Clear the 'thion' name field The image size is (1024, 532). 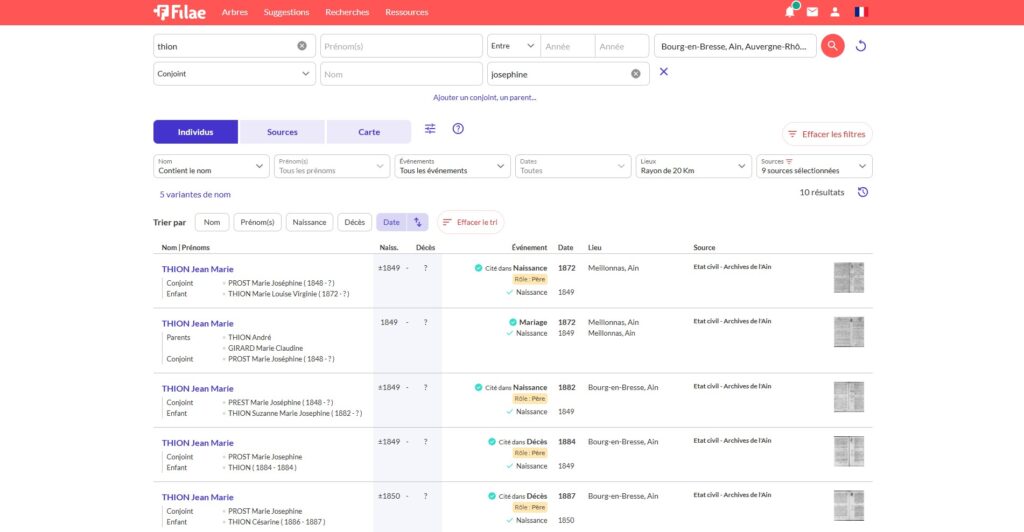pyautogui.click(x=302, y=46)
